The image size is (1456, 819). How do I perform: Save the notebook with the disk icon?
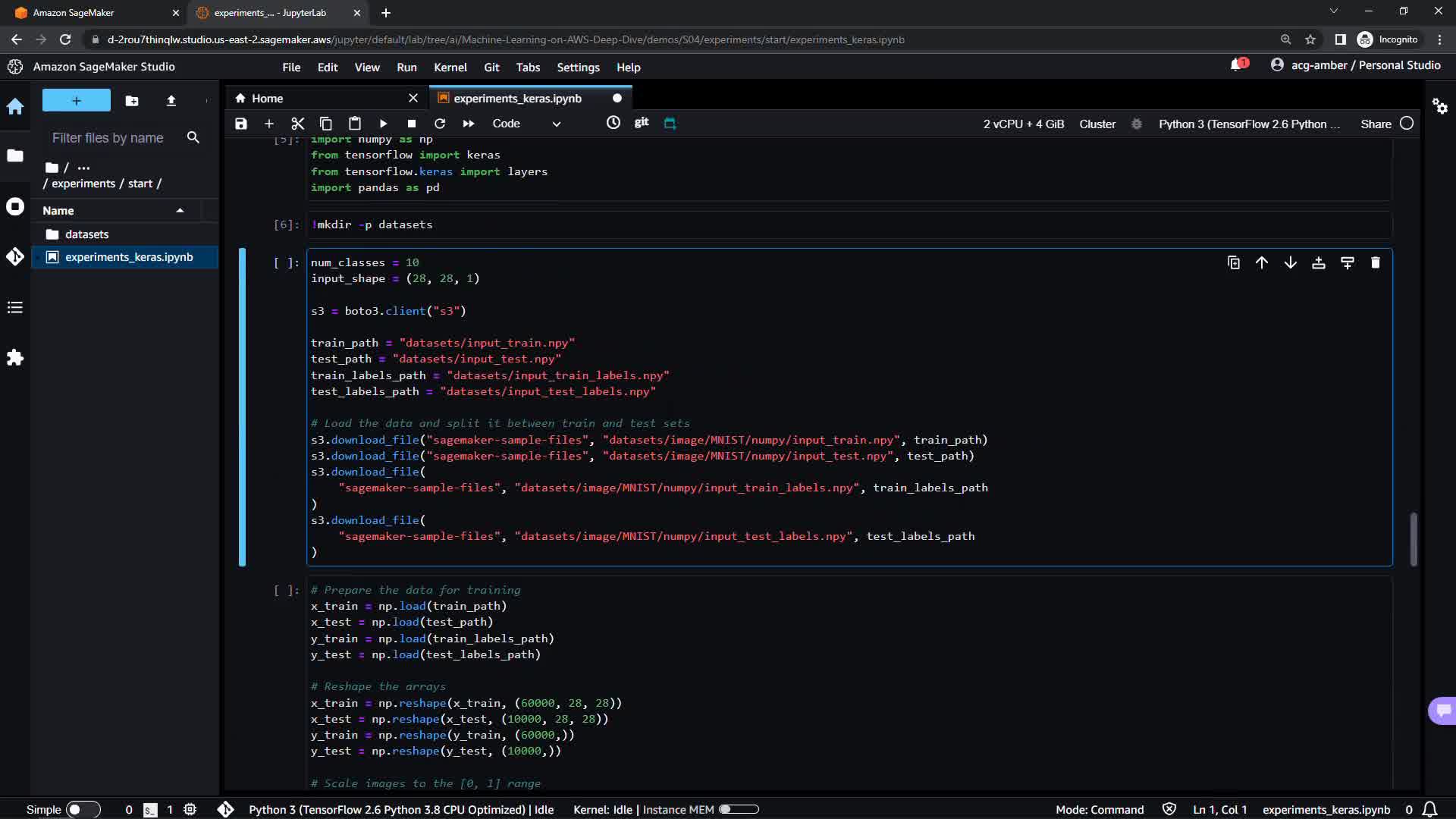click(240, 124)
